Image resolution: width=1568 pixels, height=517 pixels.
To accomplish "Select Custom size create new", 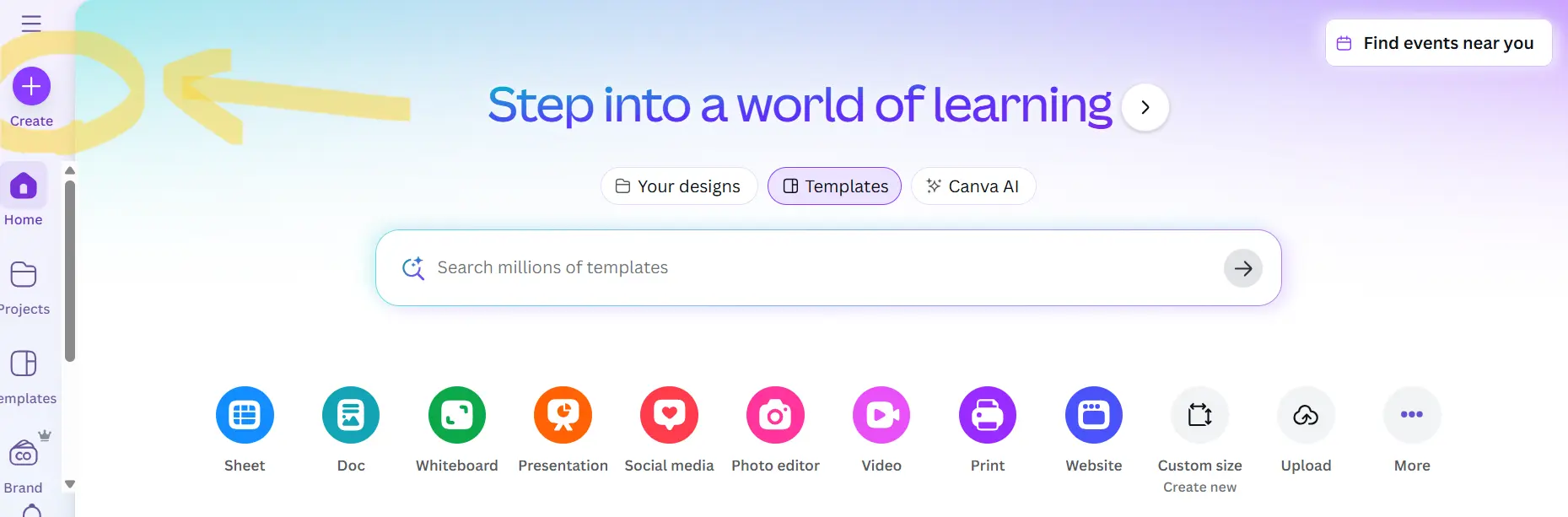I will pyautogui.click(x=1199, y=415).
